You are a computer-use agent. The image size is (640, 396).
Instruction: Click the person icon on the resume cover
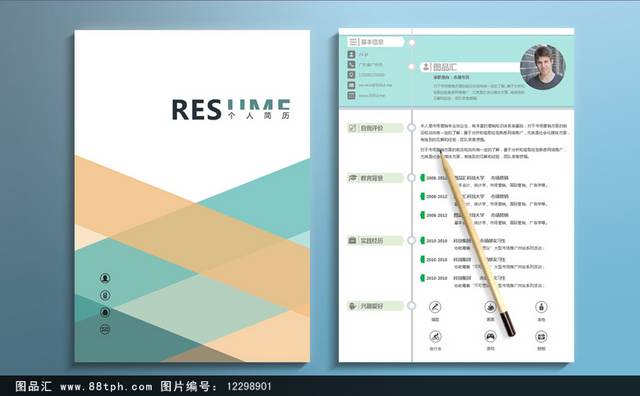105,278
